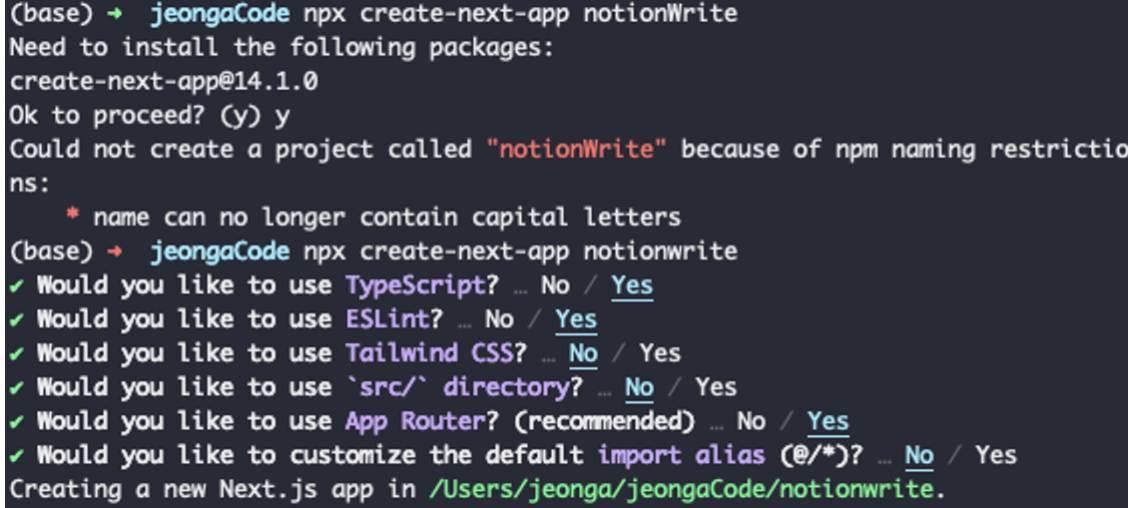
Task: Click underlined "Yes" in the App Router row
Action: (828, 422)
